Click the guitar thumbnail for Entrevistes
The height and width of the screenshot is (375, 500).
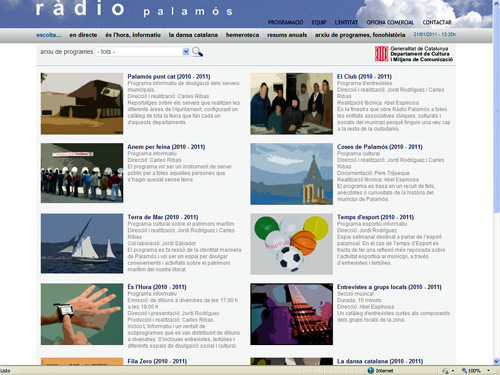pos(291,314)
